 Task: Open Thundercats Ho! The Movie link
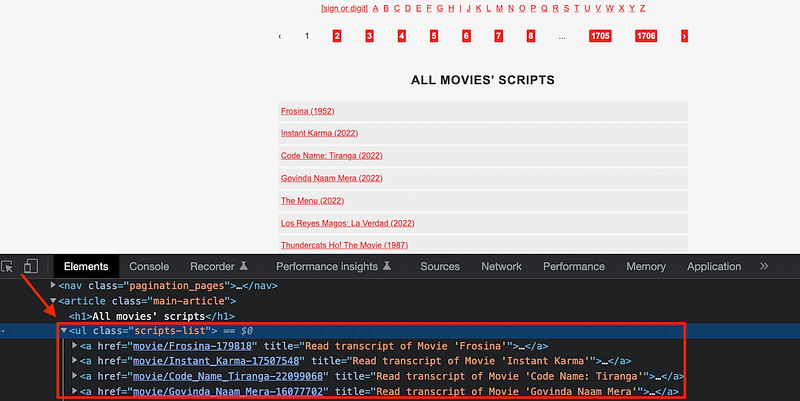click(x=344, y=245)
